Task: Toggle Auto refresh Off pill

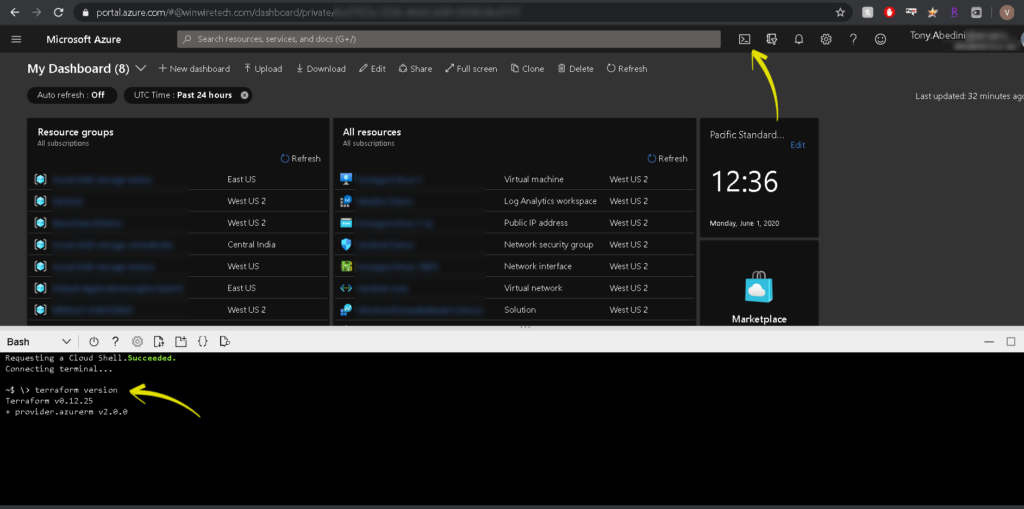Action: 71,95
